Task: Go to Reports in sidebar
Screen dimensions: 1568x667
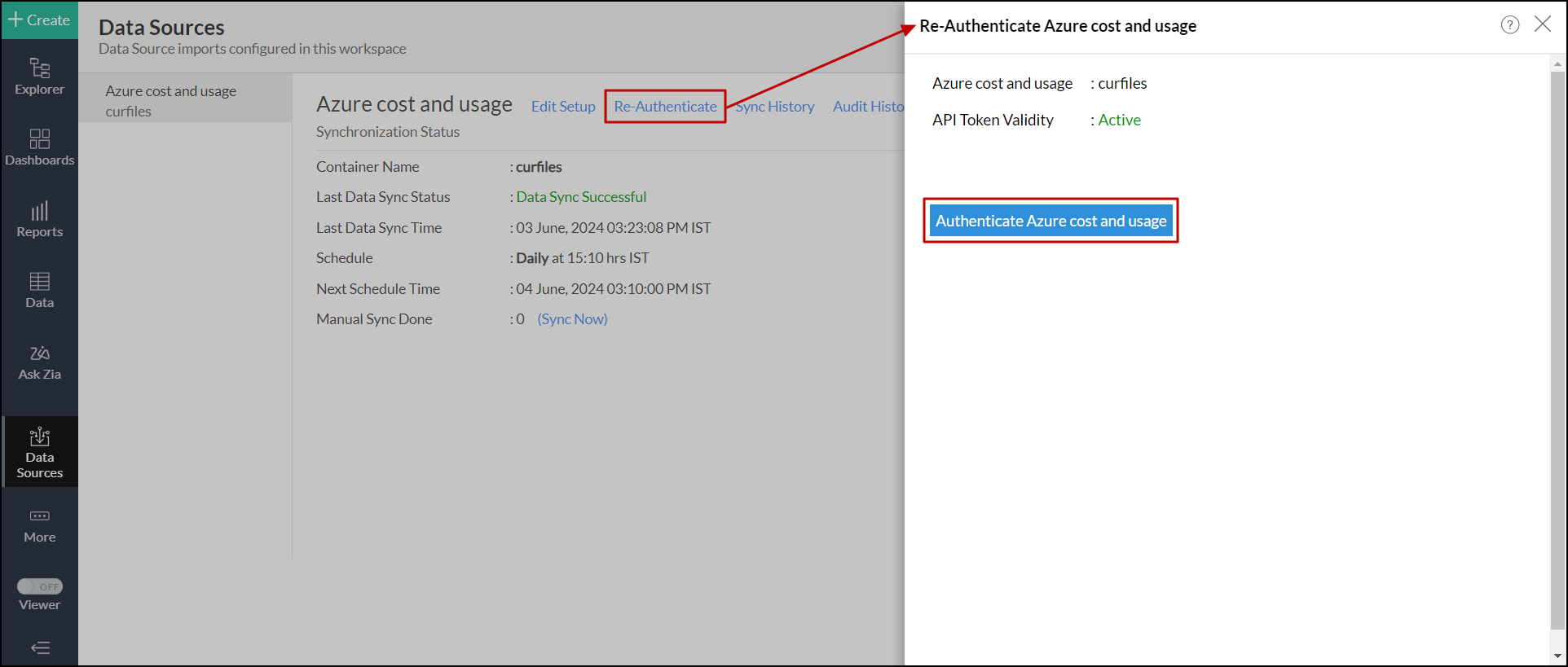Action: [x=39, y=219]
